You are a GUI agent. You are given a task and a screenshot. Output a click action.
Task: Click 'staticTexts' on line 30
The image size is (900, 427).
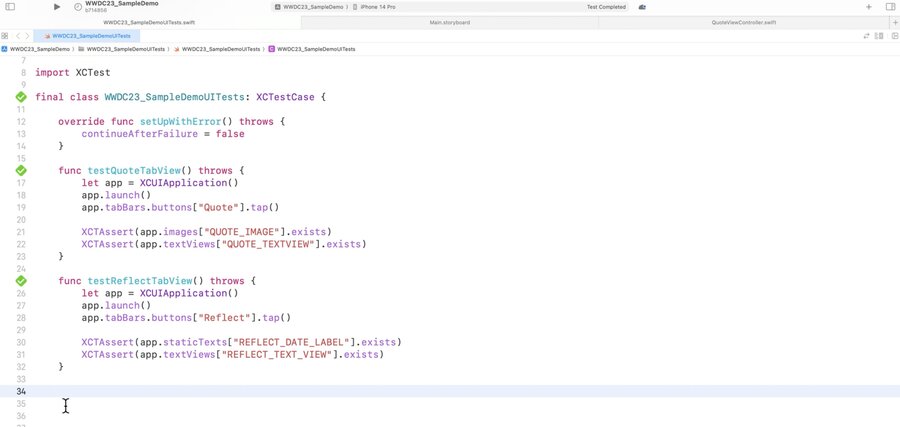pyautogui.click(x=195, y=342)
